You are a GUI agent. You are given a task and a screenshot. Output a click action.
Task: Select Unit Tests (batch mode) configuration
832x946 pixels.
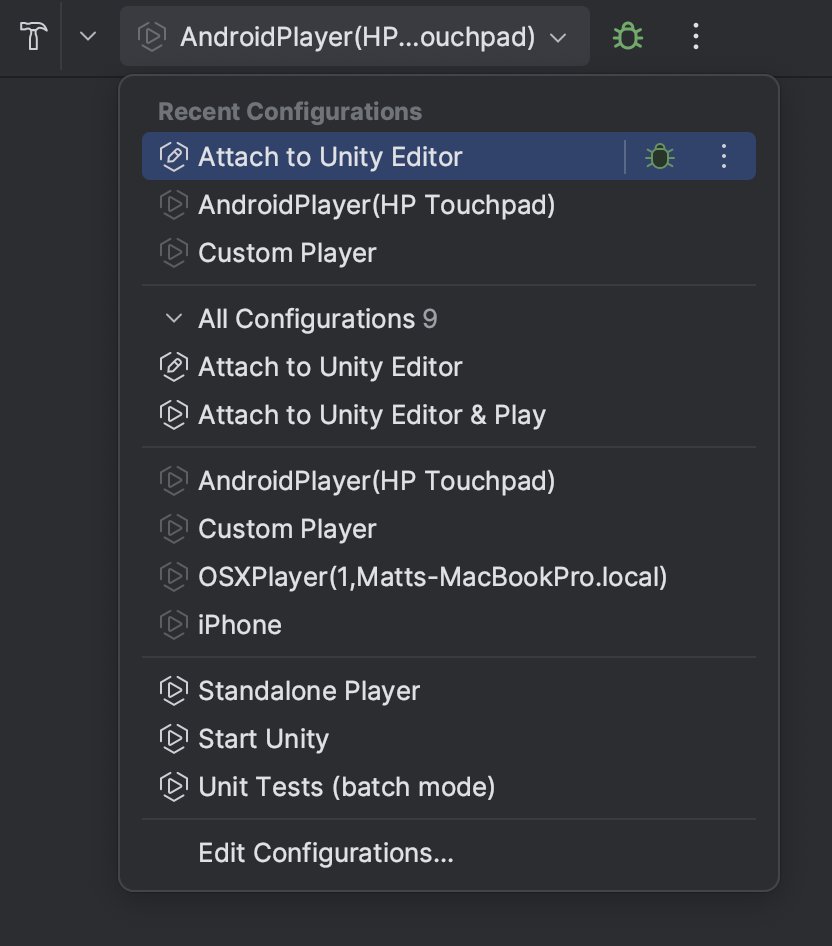point(448,787)
